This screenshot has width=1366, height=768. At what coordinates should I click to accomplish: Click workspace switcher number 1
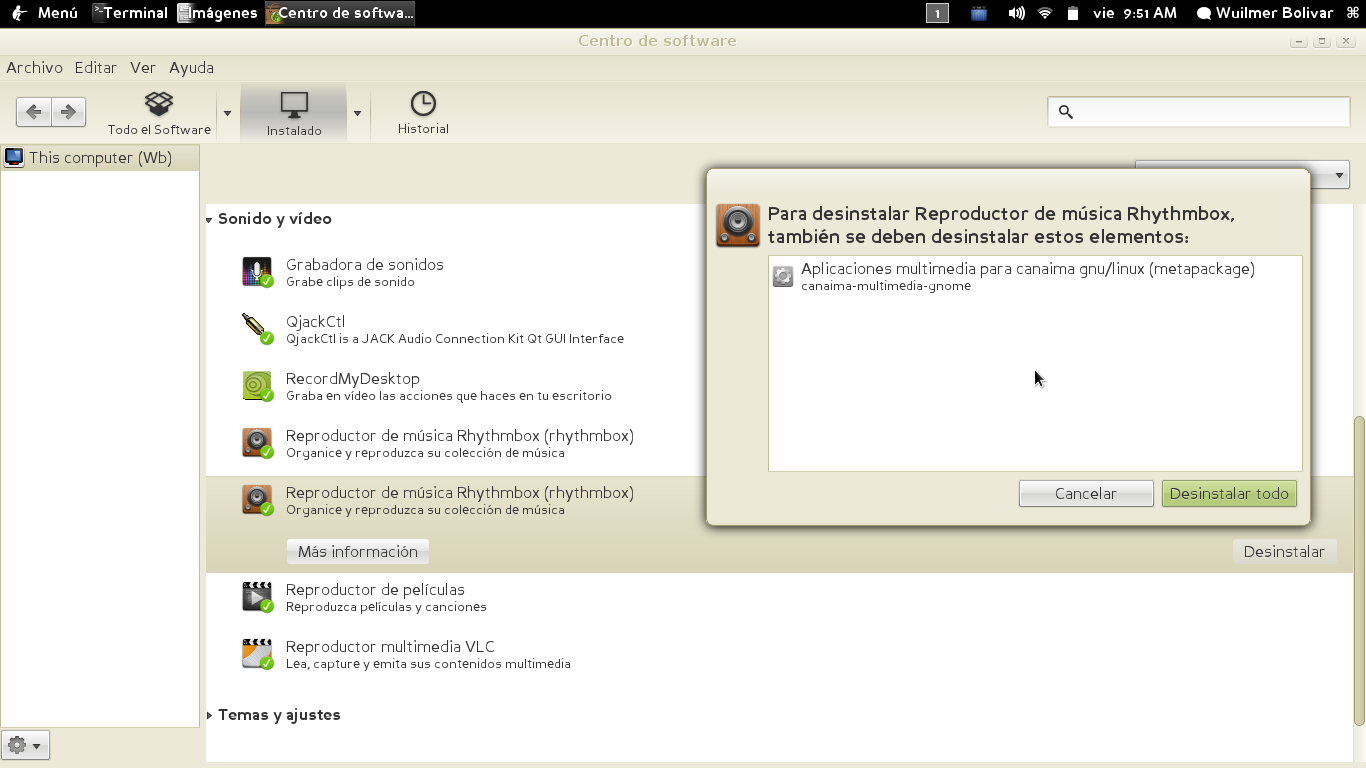937,13
